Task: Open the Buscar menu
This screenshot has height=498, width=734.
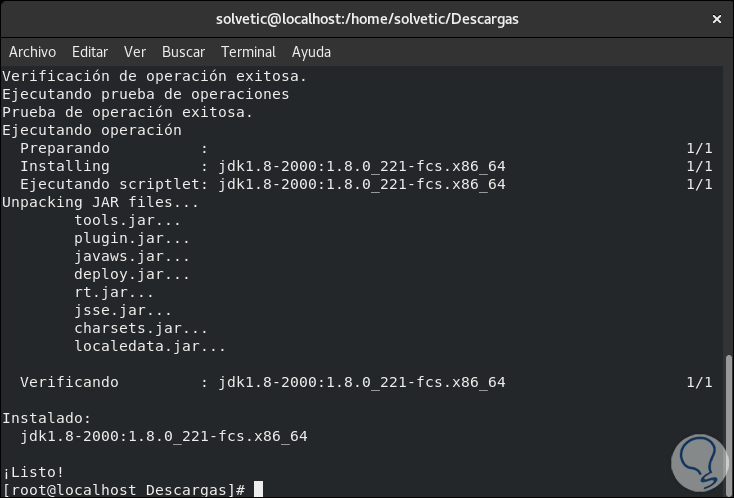Action: [183, 52]
